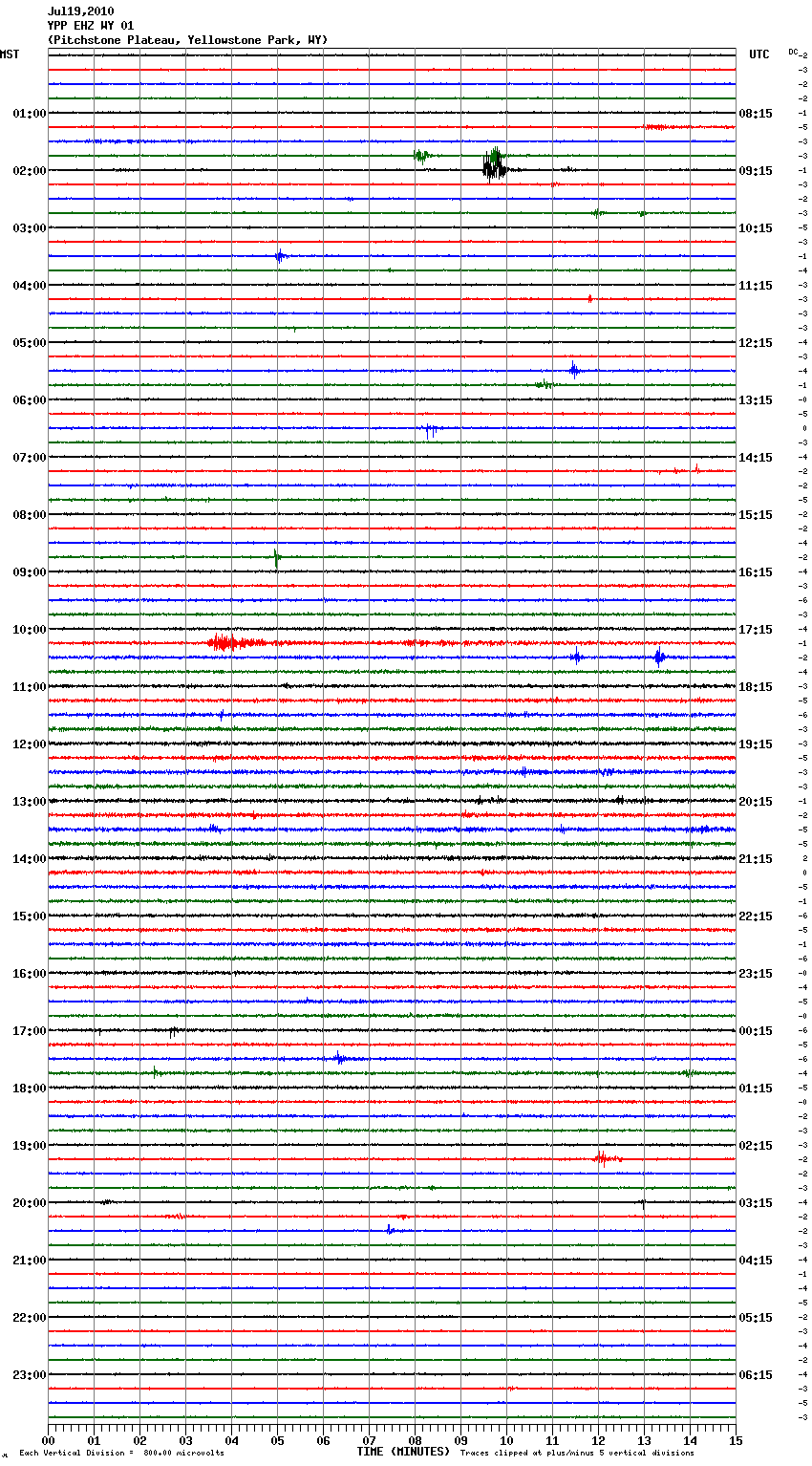Click the 'UTC' time zone header
The width and height of the screenshot is (812, 1466).
(759, 54)
